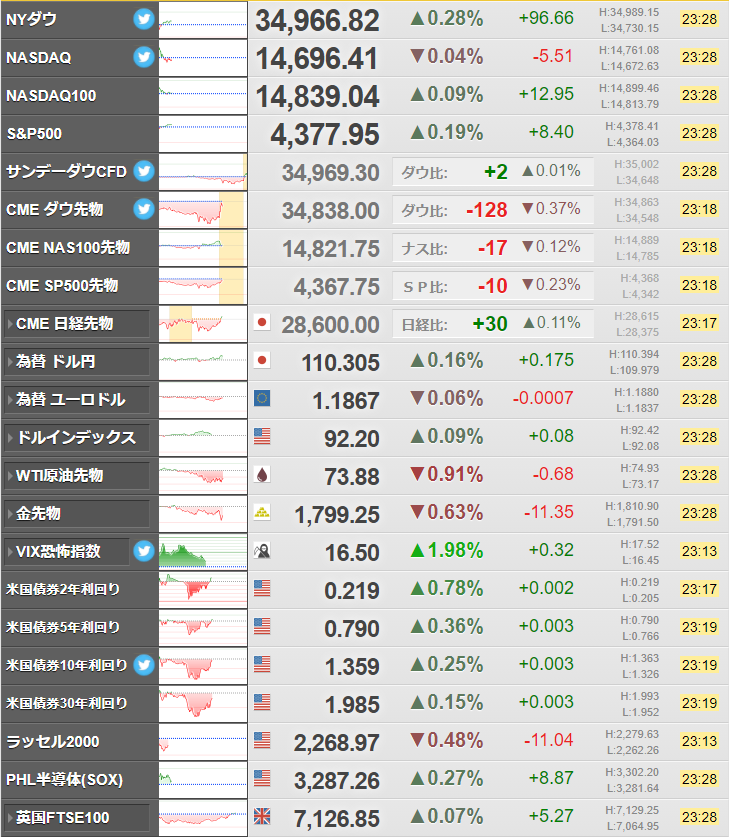Select the ドル円 rate 110.305

(340, 363)
